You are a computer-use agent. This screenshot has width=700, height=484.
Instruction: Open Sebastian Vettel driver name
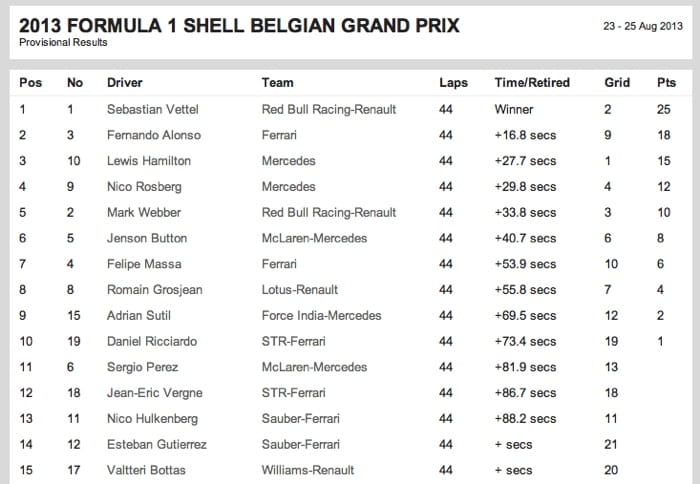point(153,109)
